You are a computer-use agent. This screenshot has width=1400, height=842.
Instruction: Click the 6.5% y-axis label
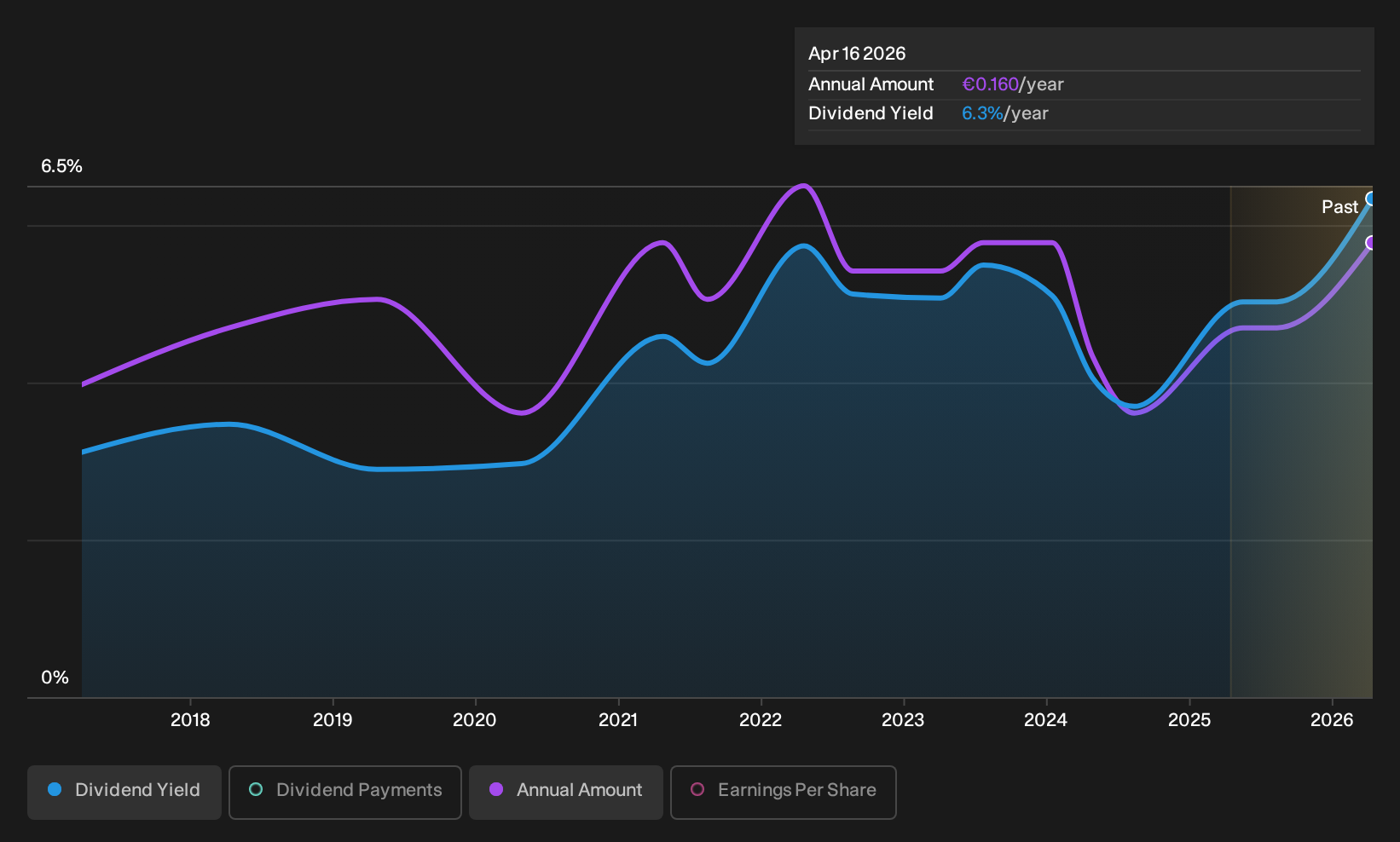tap(61, 166)
